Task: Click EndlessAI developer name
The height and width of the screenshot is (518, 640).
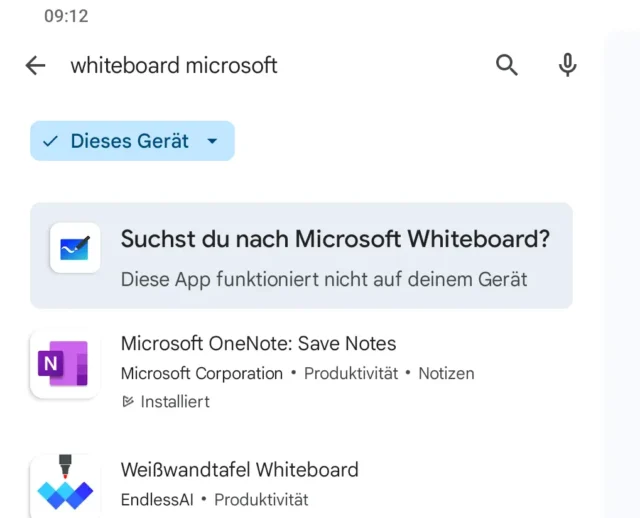Action: (x=156, y=499)
